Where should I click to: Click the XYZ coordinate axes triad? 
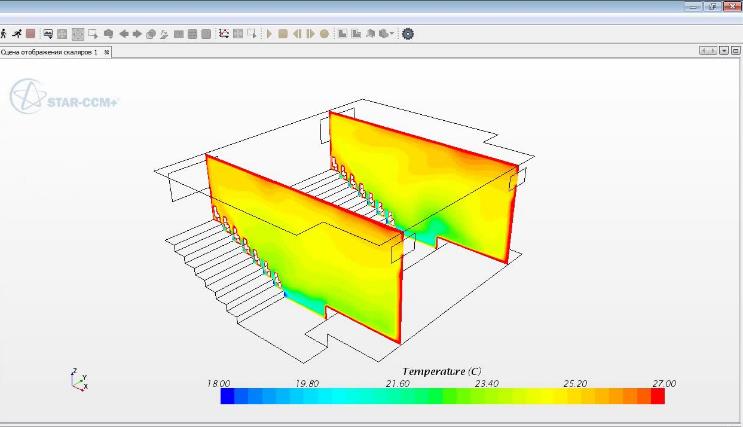(x=80, y=378)
